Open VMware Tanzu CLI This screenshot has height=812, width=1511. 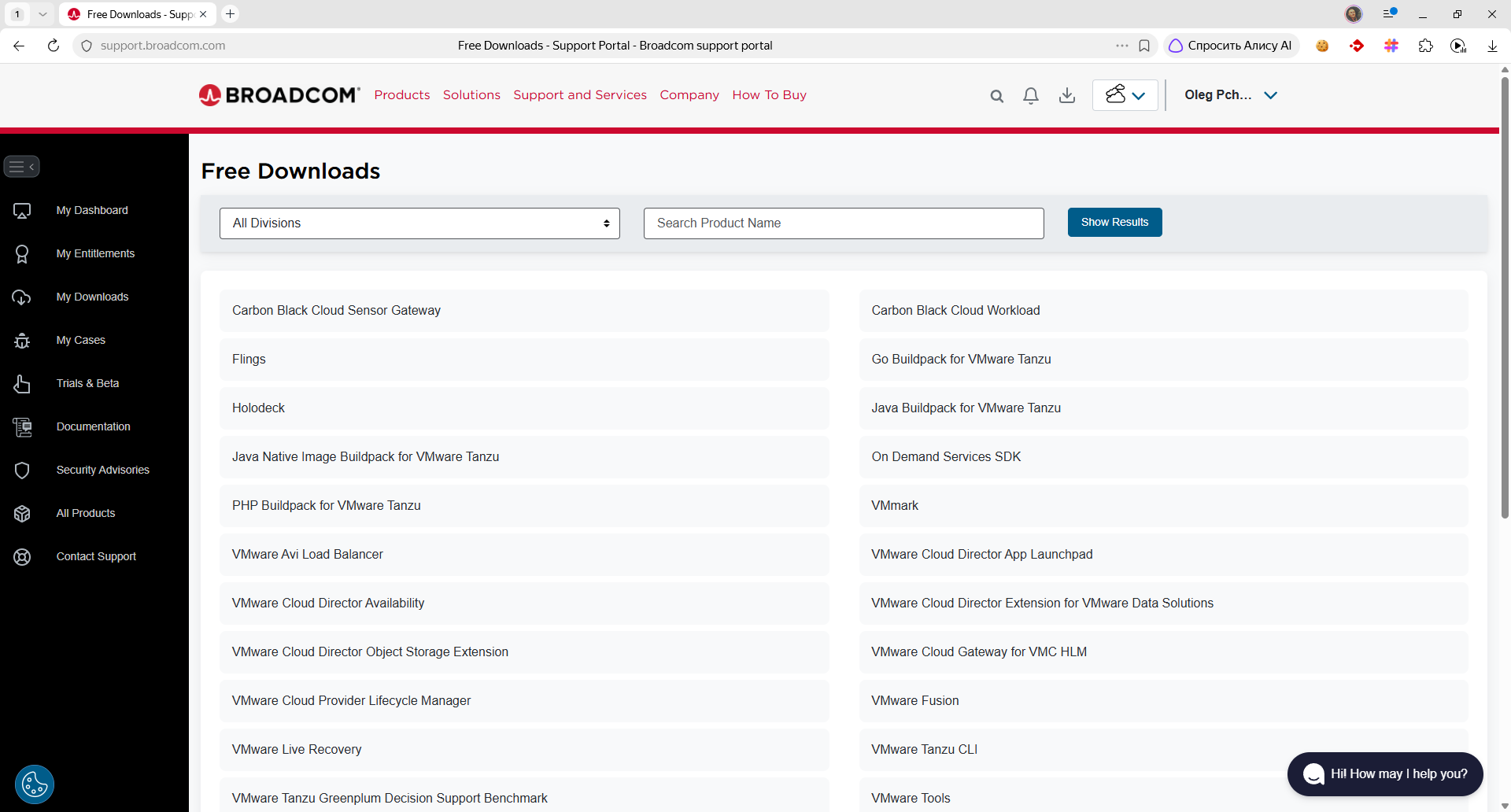(x=1163, y=750)
